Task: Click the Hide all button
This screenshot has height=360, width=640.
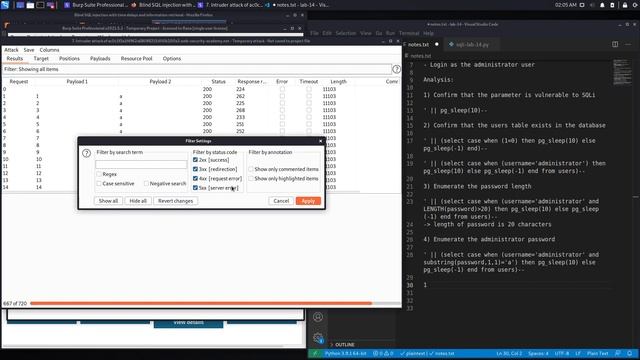Action: (x=138, y=201)
